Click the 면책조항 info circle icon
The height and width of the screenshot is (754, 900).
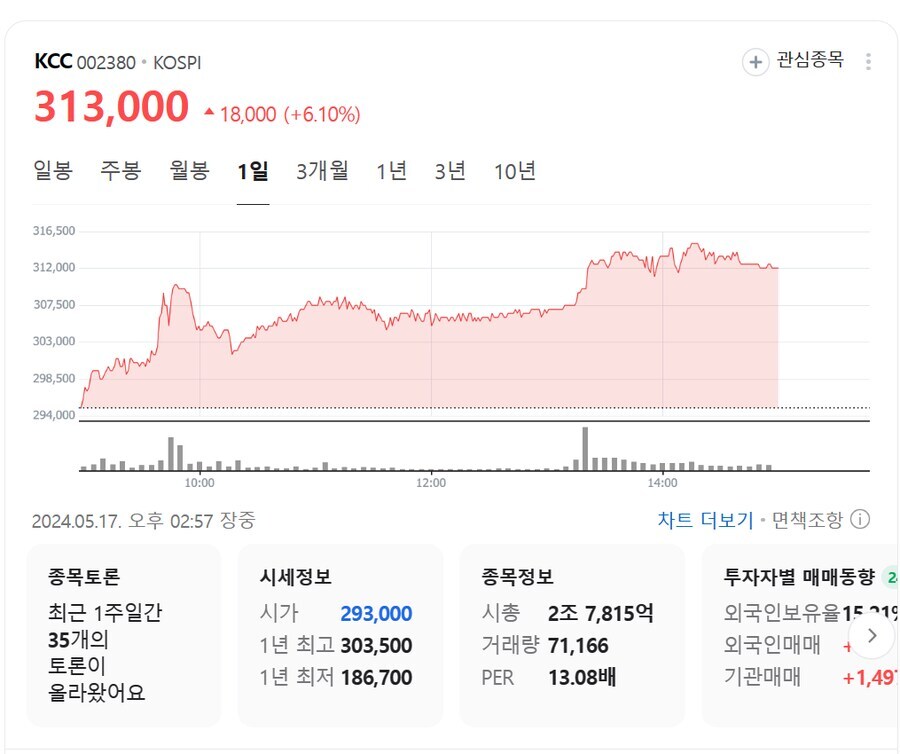(x=860, y=519)
